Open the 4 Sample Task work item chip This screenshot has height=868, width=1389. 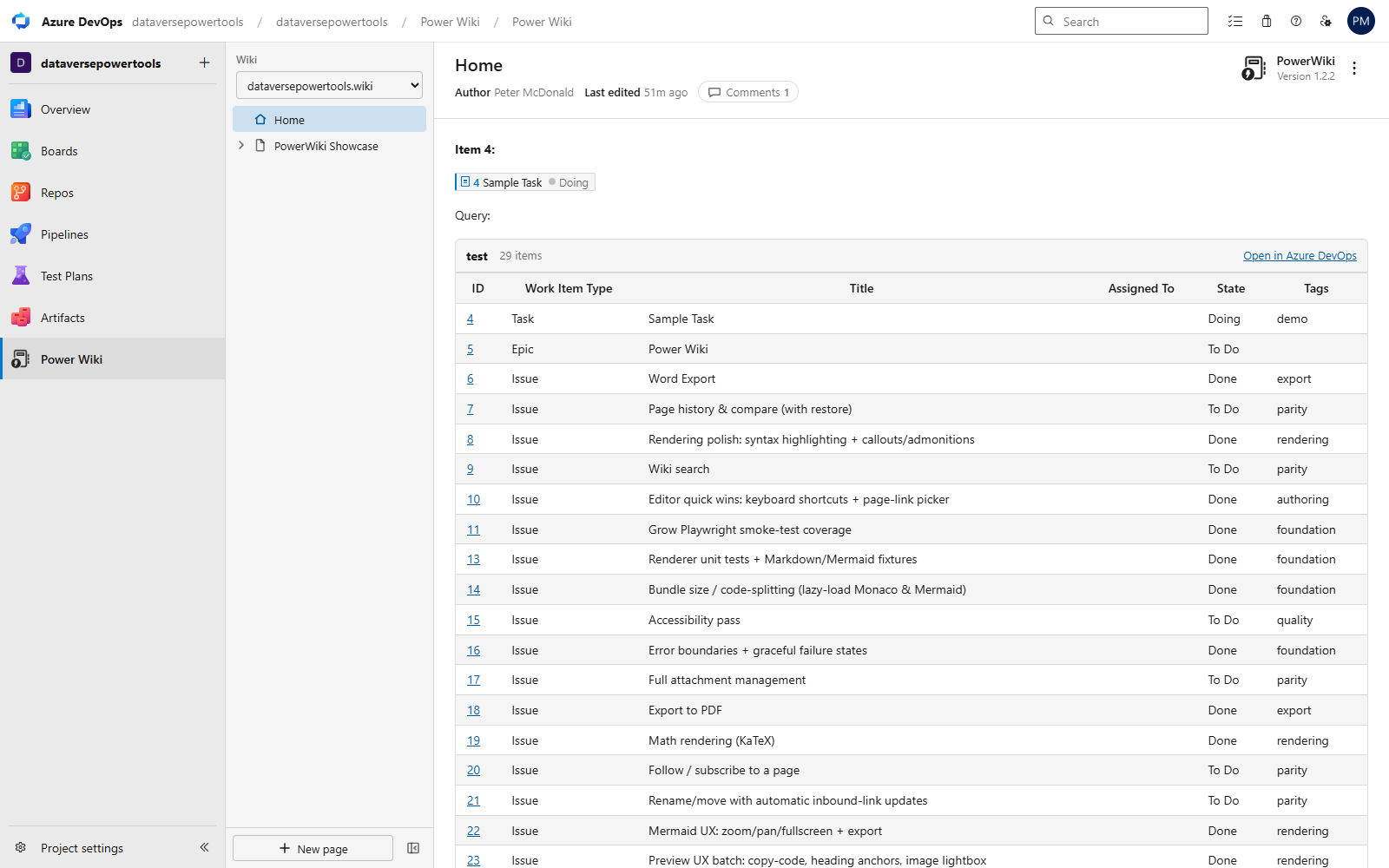tap(524, 182)
